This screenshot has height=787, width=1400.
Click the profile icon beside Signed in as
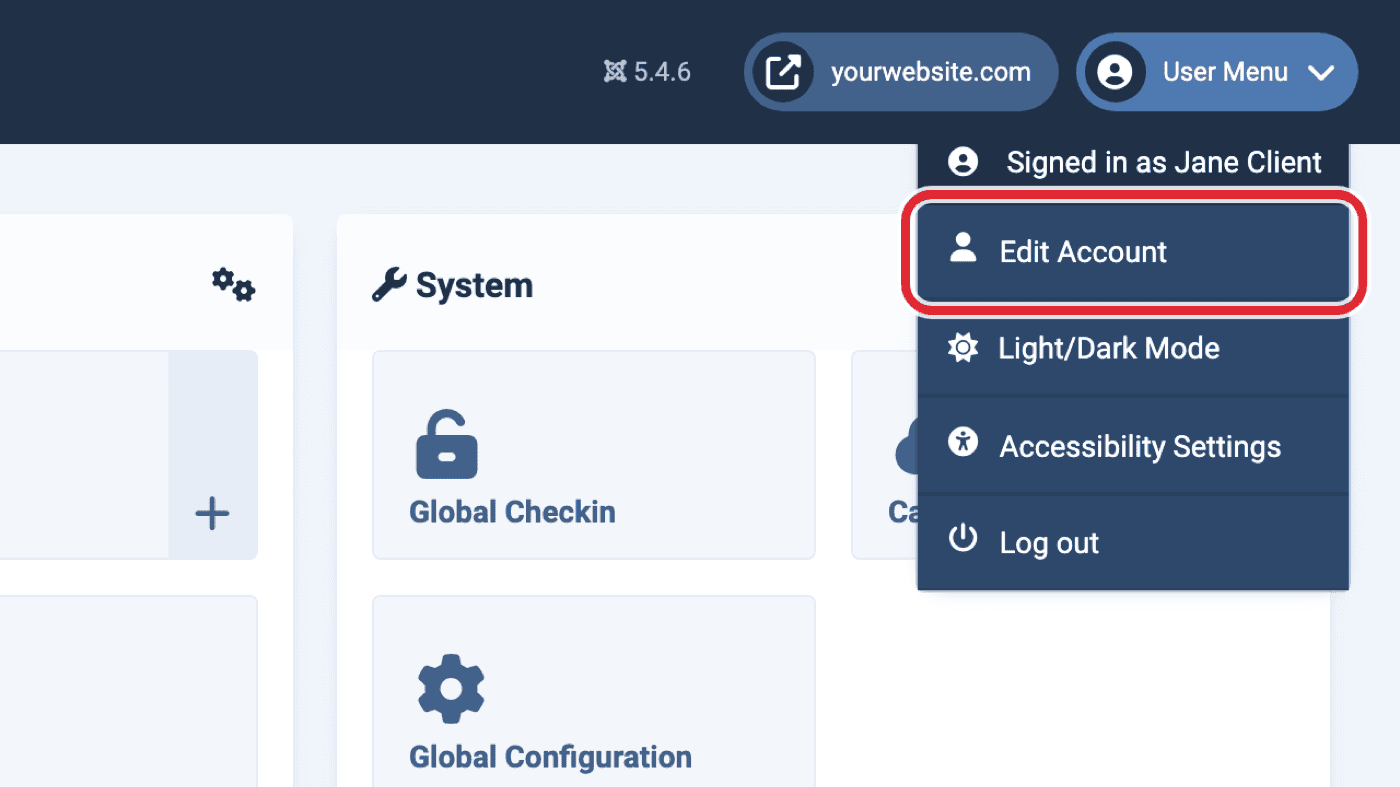[963, 162]
